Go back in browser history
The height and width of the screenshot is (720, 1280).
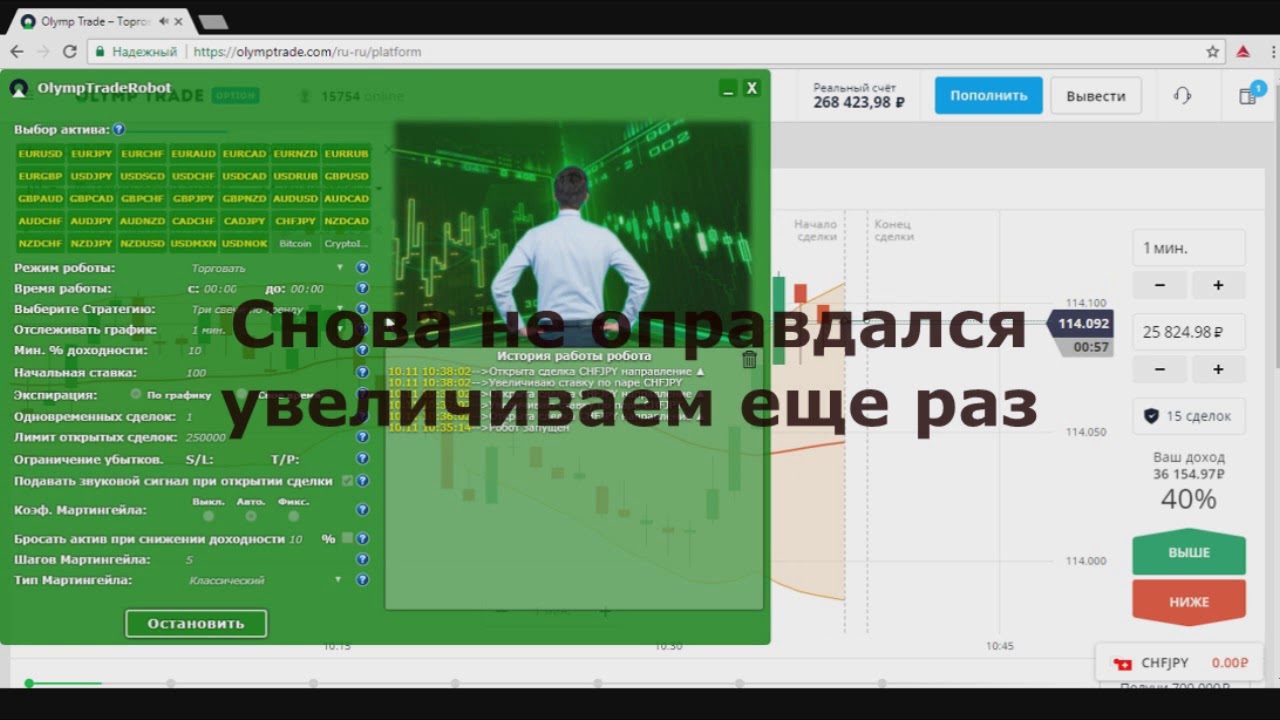pyautogui.click(x=17, y=51)
